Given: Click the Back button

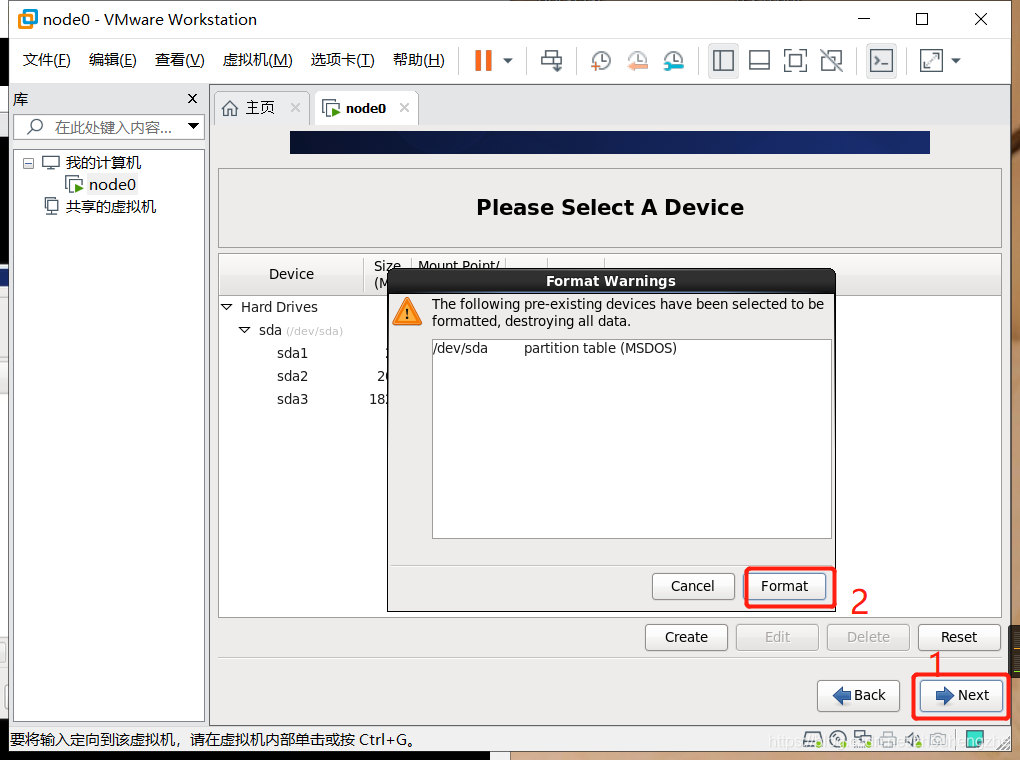Looking at the screenshot, I should (858, 696).
